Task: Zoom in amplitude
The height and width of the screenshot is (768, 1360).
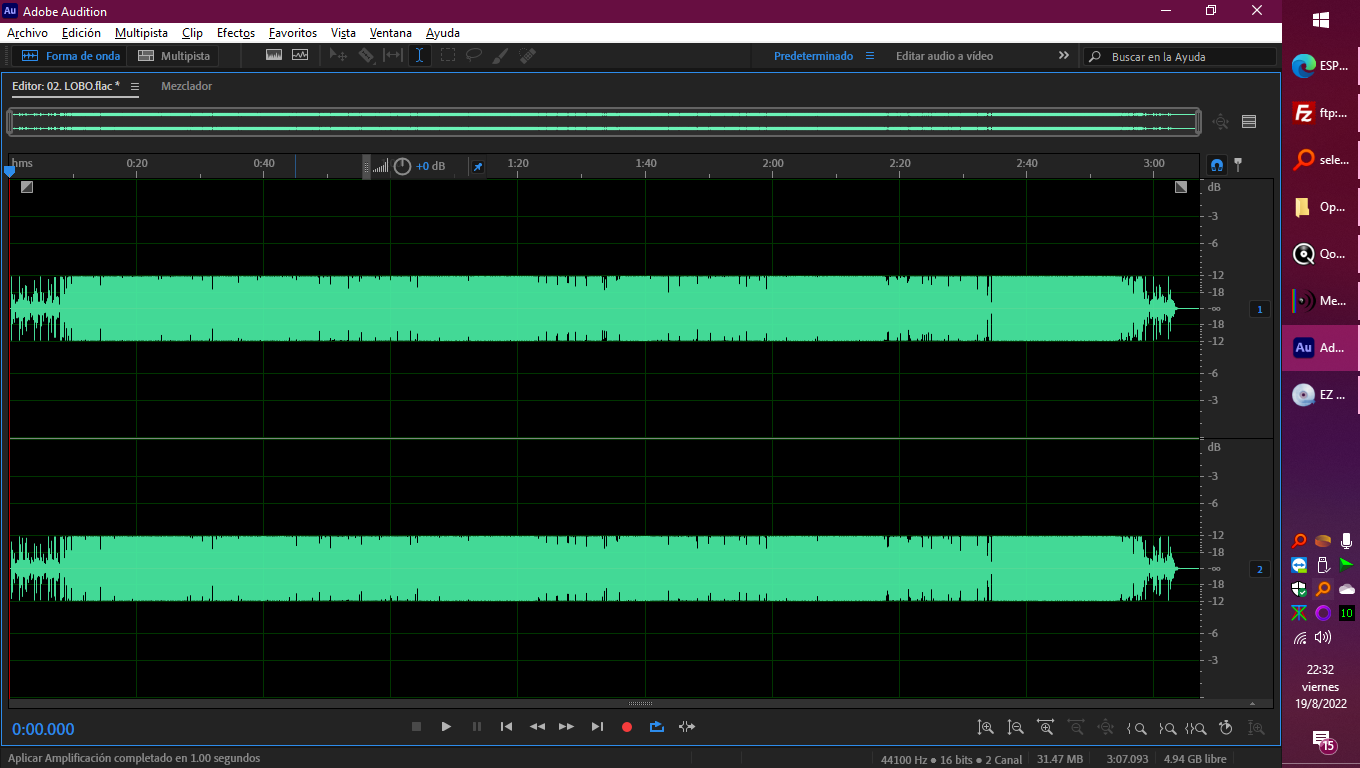Action: pos(985,728)
